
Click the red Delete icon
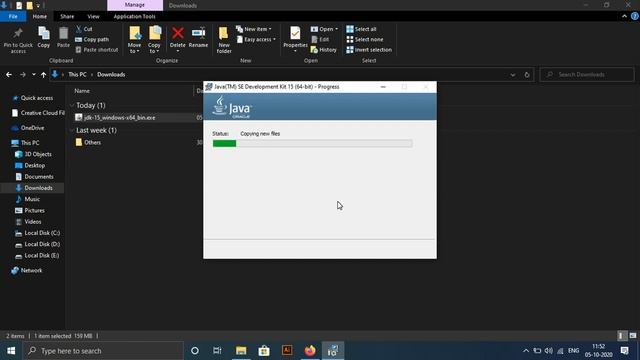click(178, 34)
